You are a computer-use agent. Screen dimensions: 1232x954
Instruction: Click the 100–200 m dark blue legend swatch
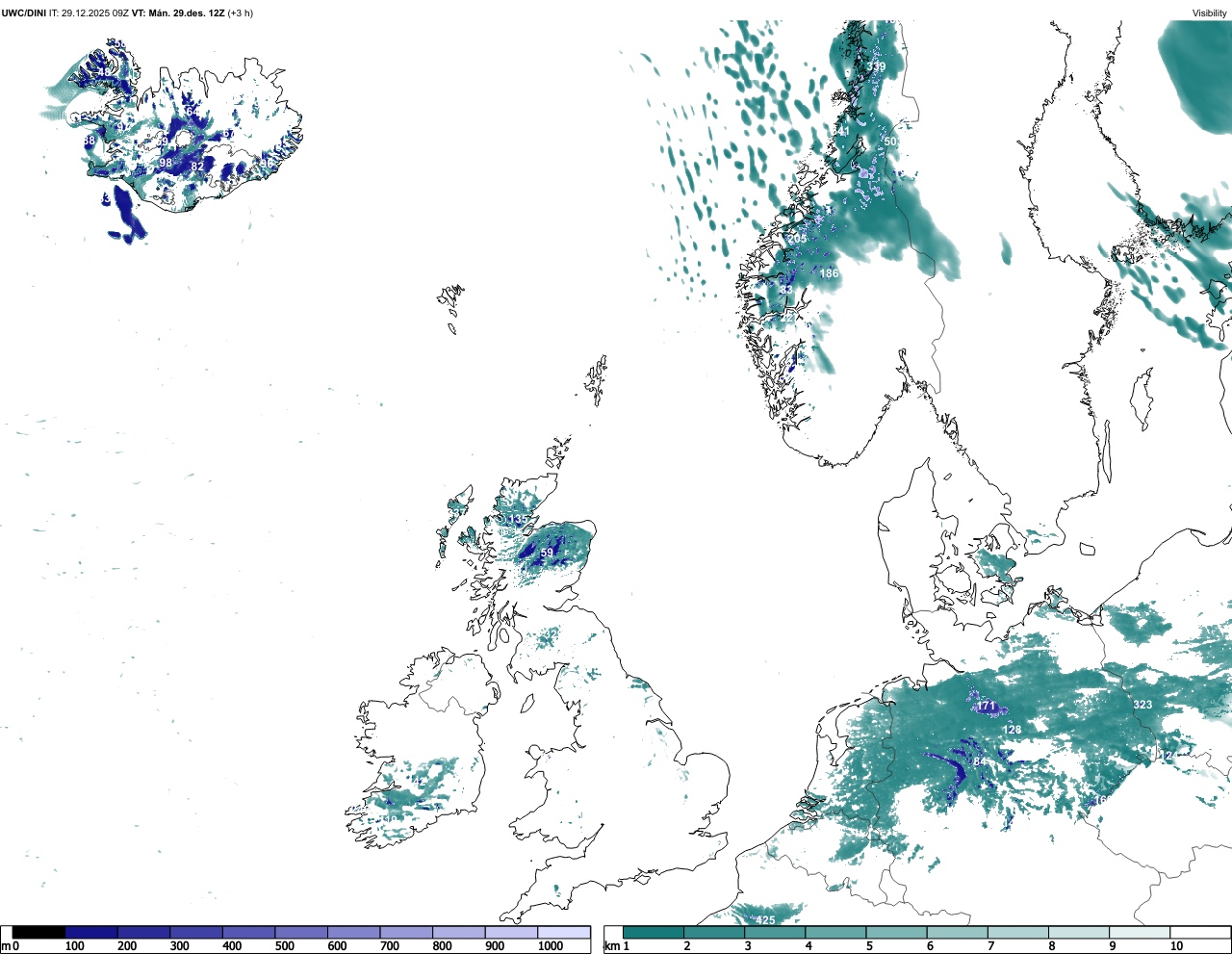[91, 932]
